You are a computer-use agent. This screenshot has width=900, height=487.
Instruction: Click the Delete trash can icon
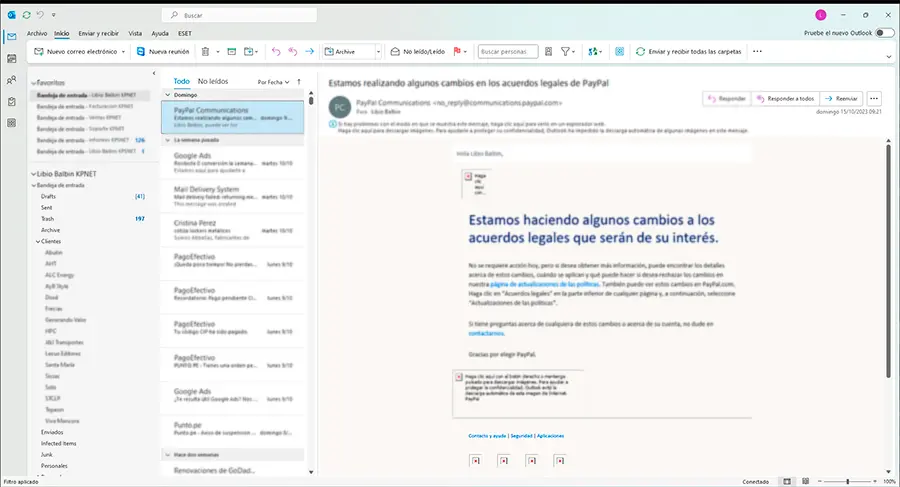[x=205, y=52]
